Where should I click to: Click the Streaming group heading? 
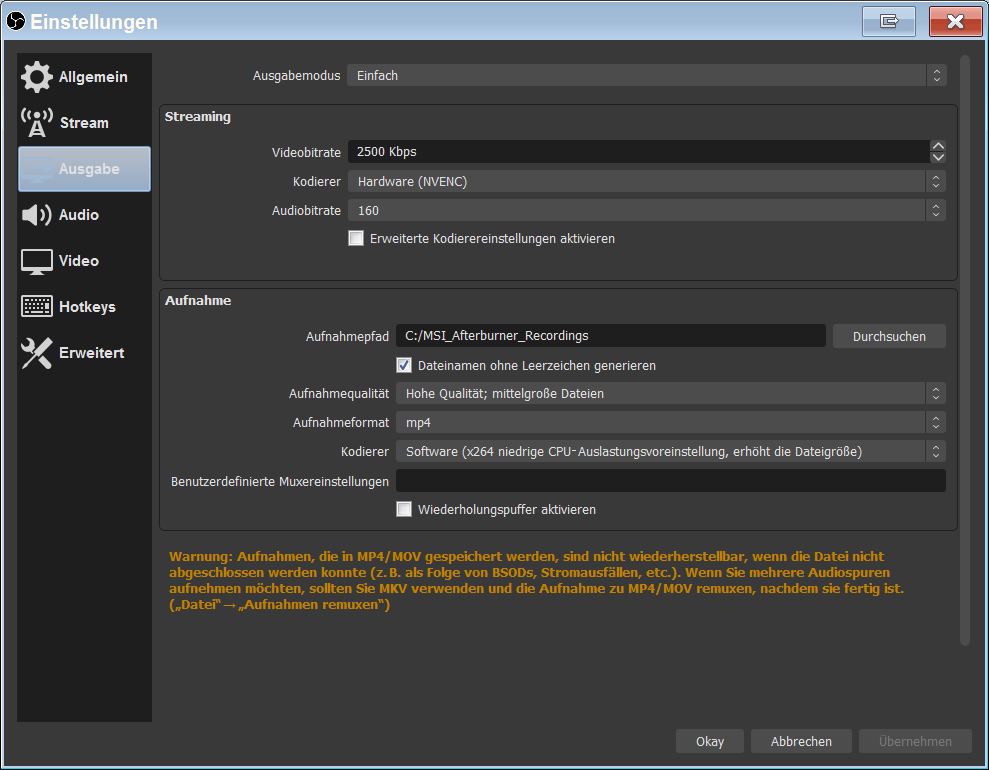point(197,117)
